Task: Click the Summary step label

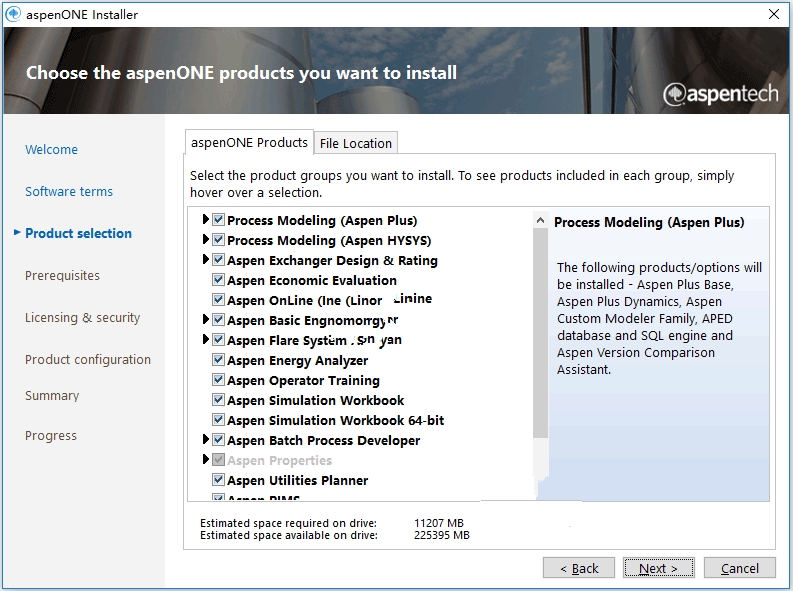Action: click(52, 395)
